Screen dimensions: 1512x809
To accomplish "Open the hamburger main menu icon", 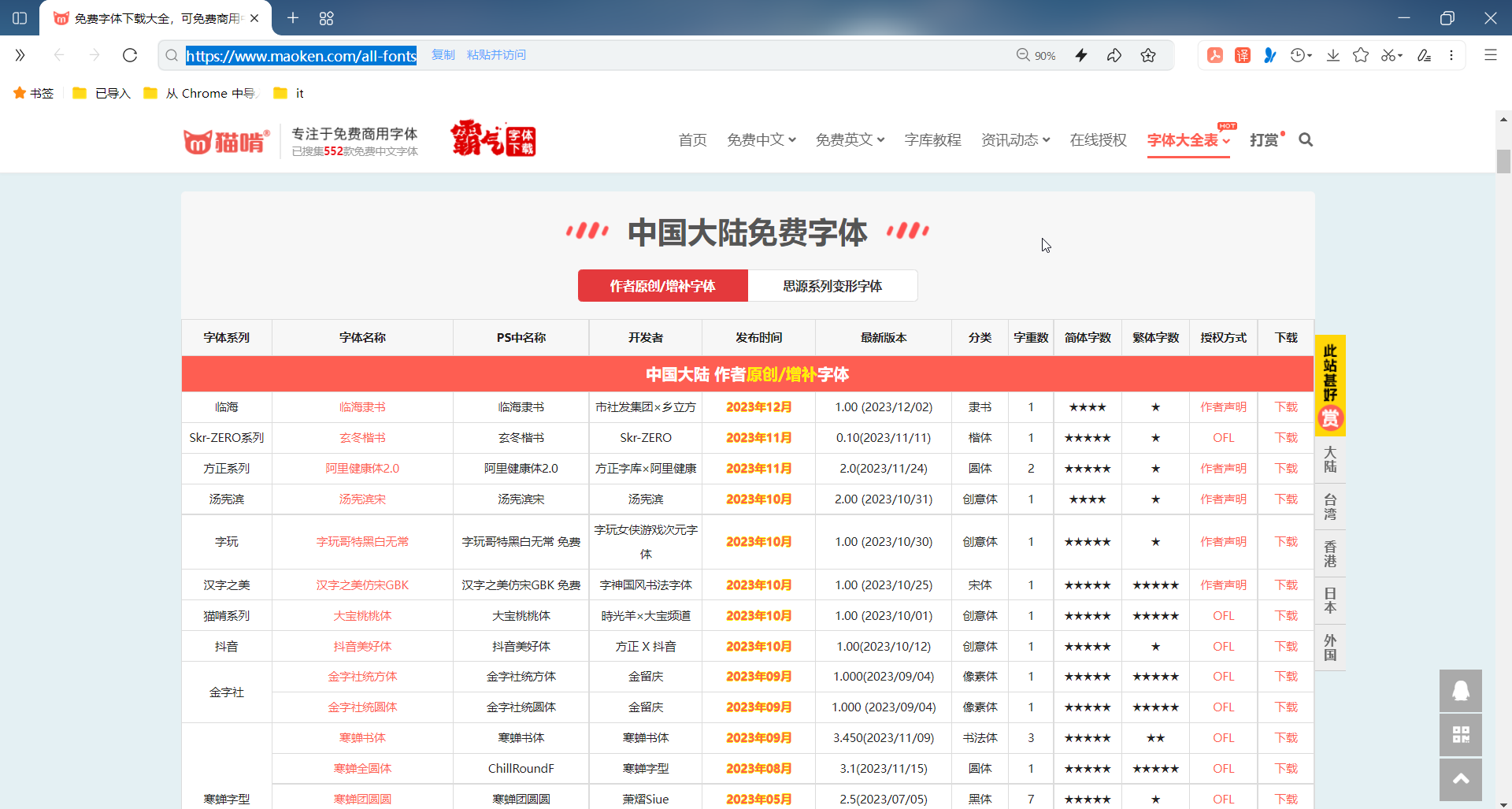I will 1491,55.
